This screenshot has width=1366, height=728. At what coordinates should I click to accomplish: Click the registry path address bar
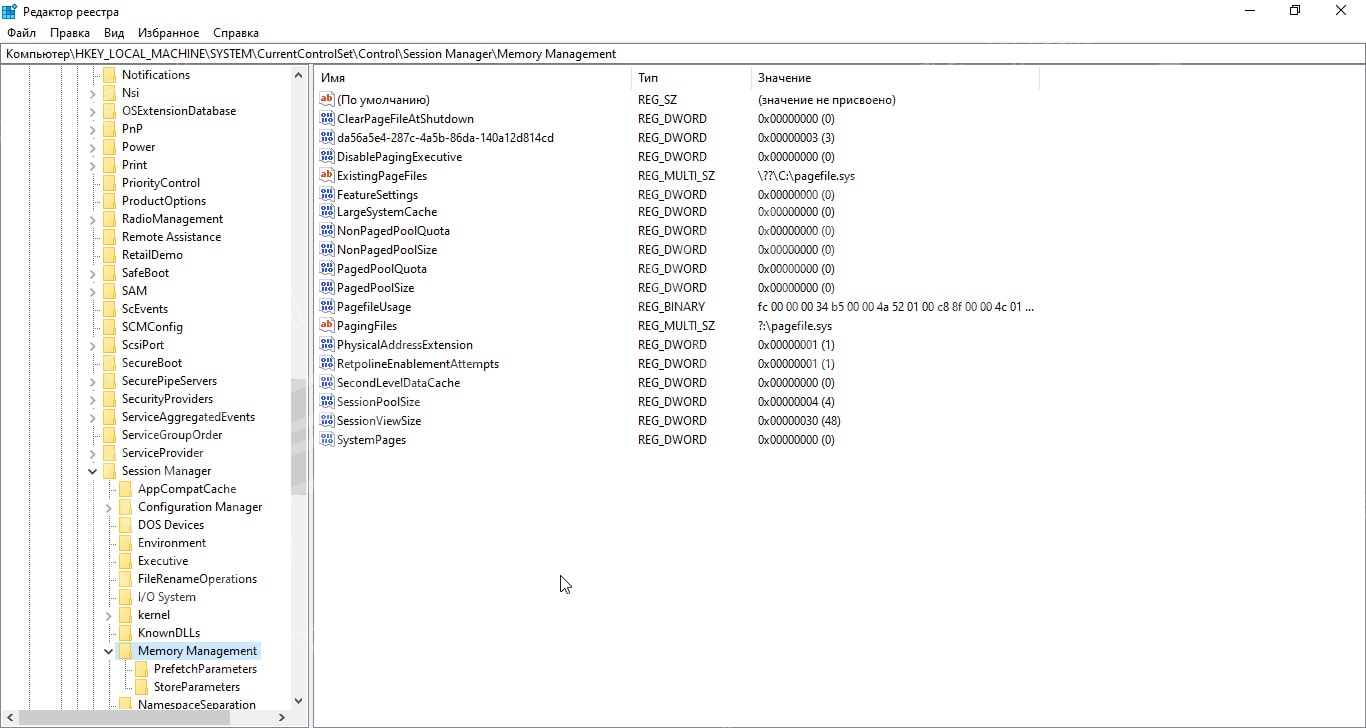click(x=683, y=54)
